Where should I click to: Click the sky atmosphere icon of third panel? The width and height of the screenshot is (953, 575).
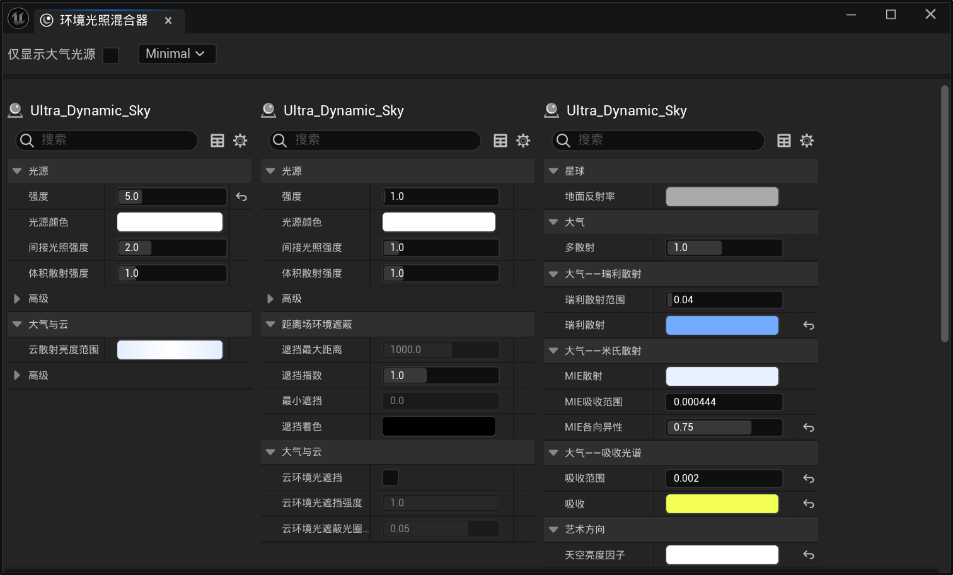[551, 110]
